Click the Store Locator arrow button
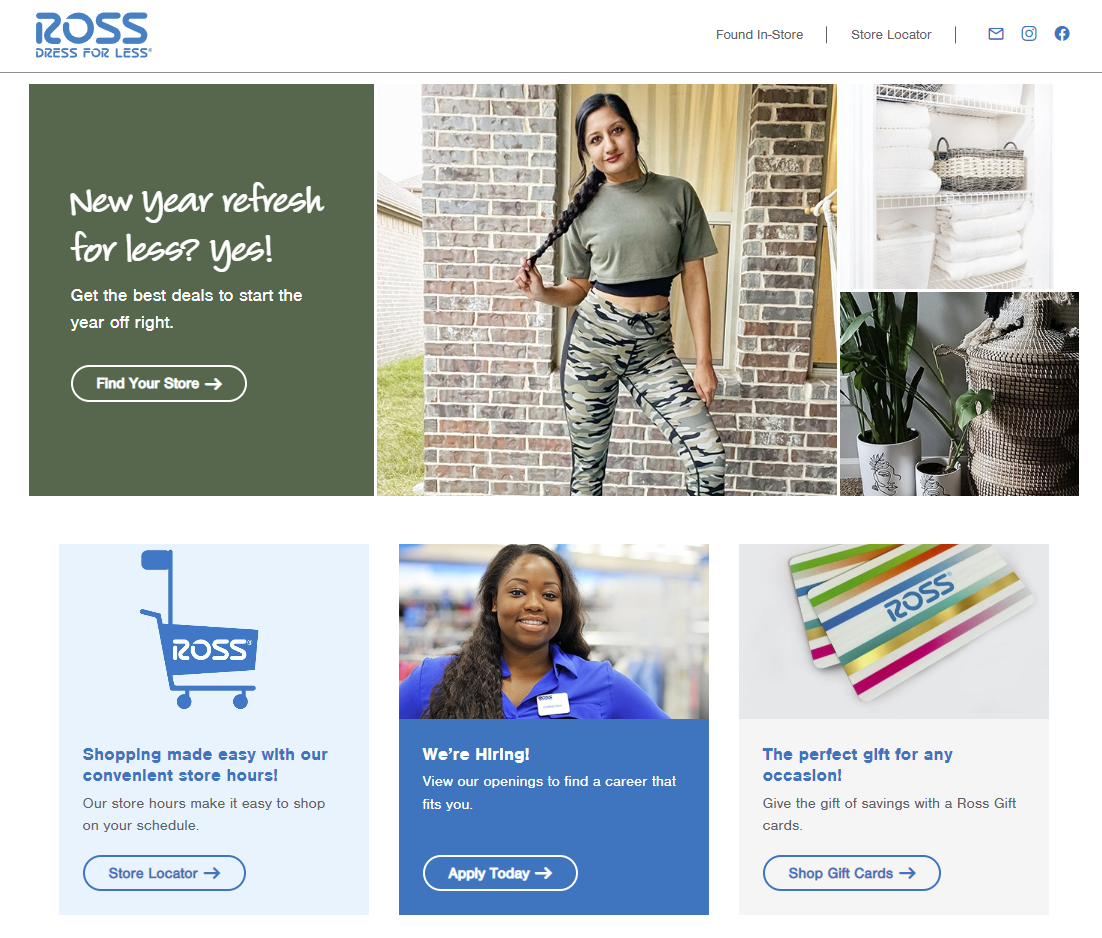 (x=164, y=873)
